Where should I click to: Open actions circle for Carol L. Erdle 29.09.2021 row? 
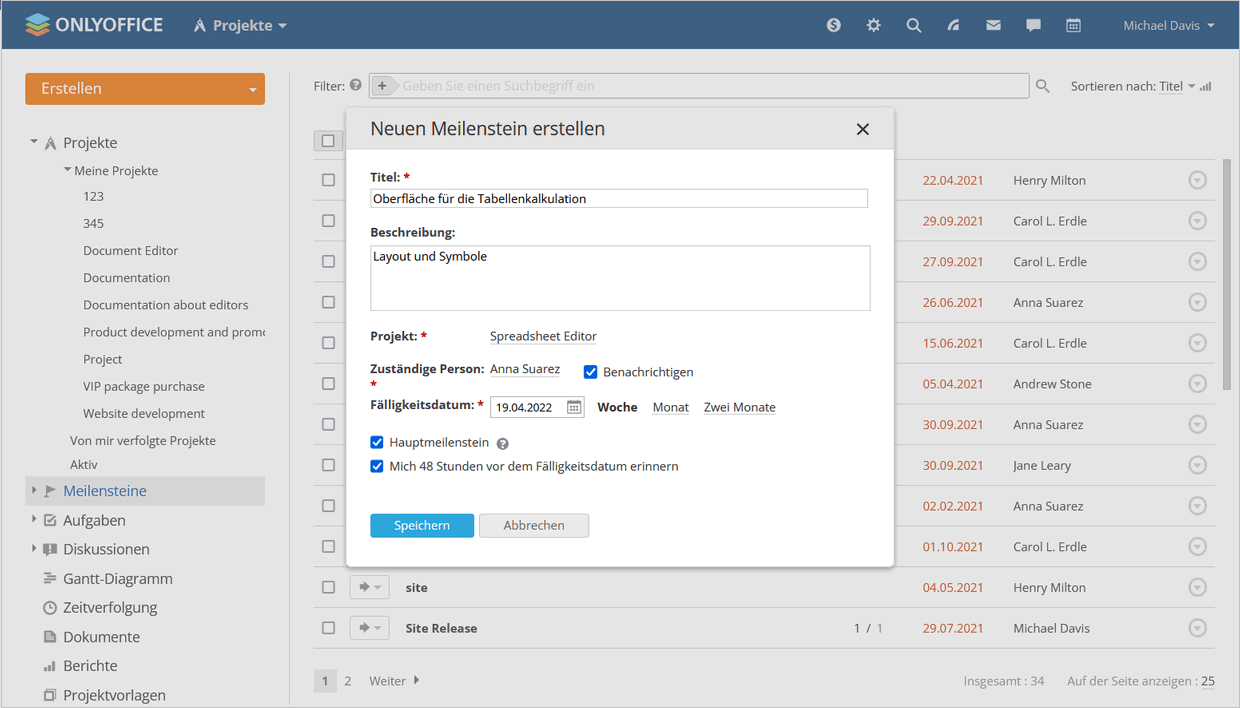click(x=1197, y=221)
